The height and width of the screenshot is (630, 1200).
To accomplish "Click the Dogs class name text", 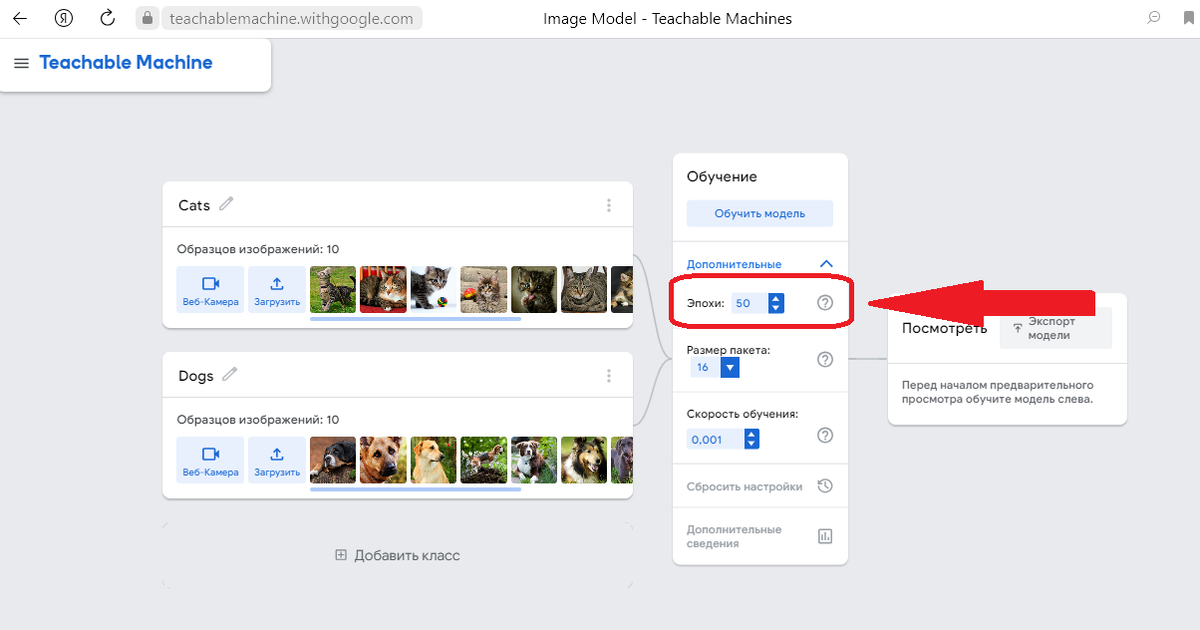I will [x=196, y=376].
